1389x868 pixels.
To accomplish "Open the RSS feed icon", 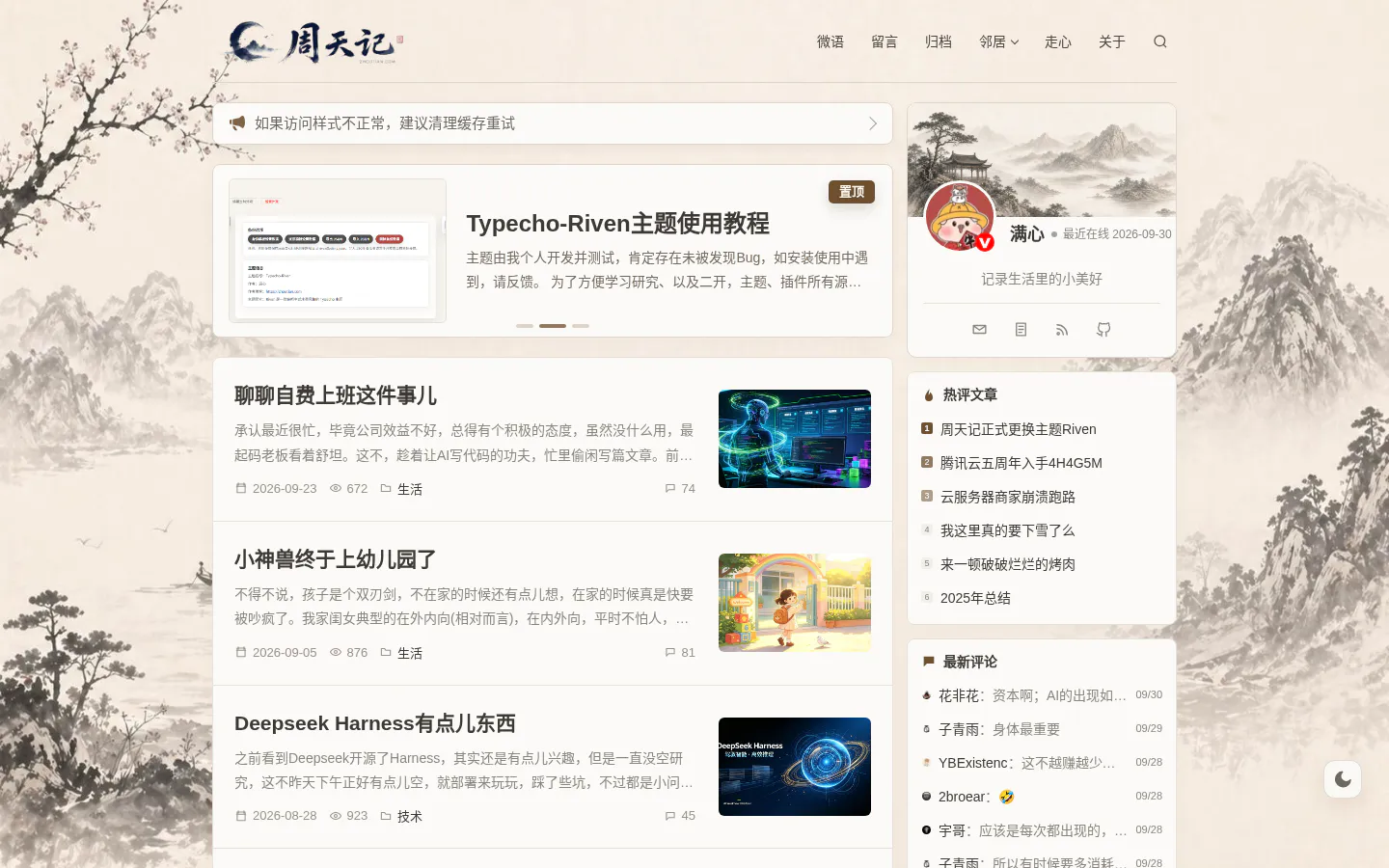I will click(x=1062, y=330).
